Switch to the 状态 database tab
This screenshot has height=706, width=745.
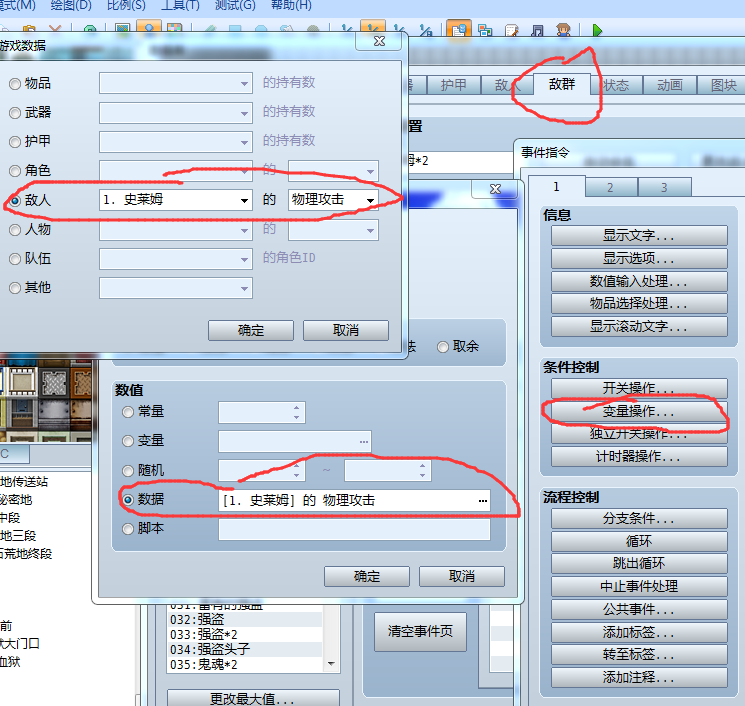(x=616, y=86)
